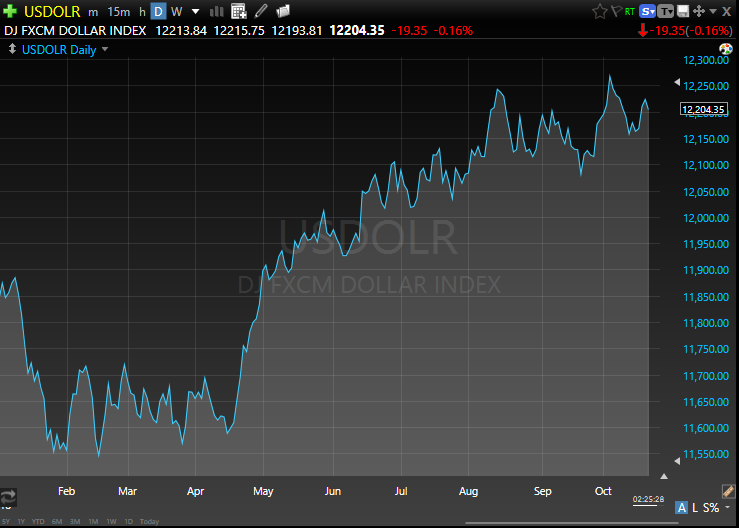Image resolution: width=739 pixels, height=528 pixels.
Task: Click the upper left-pointing triangle scale marker
Action: click(x=677, y=82)
